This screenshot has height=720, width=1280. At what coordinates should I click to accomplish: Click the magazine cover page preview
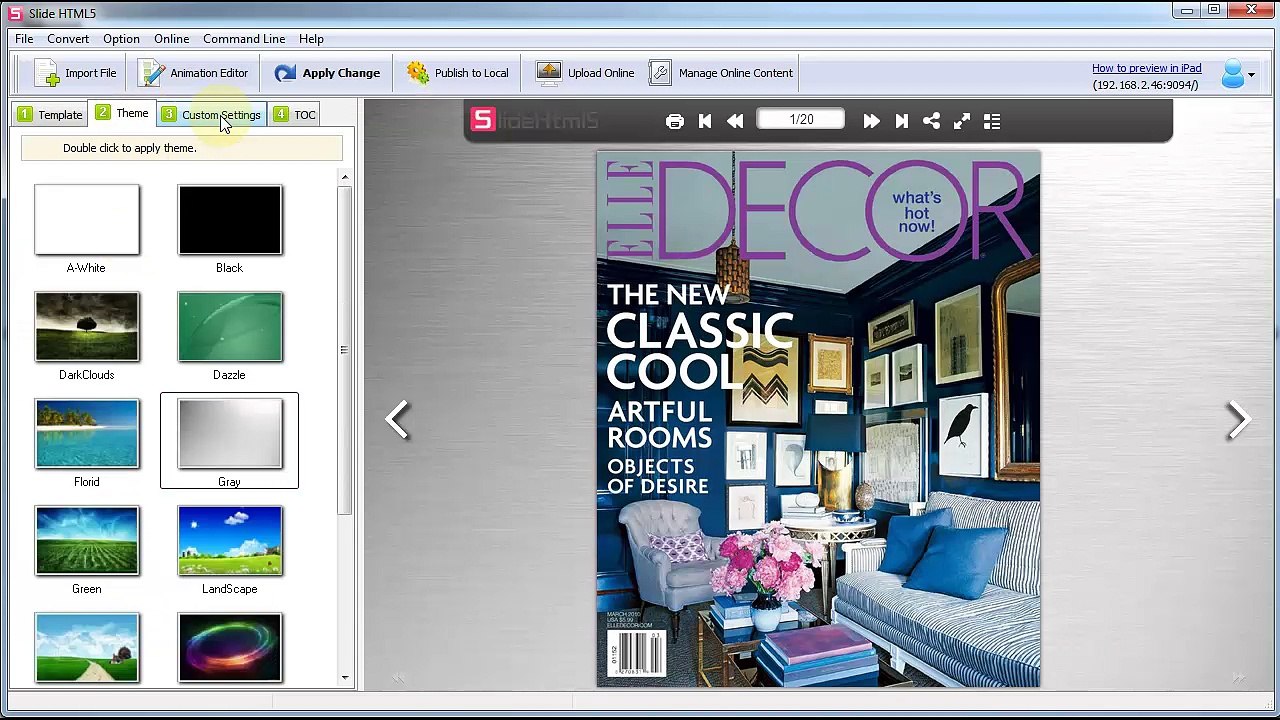[x=818, y=419]
